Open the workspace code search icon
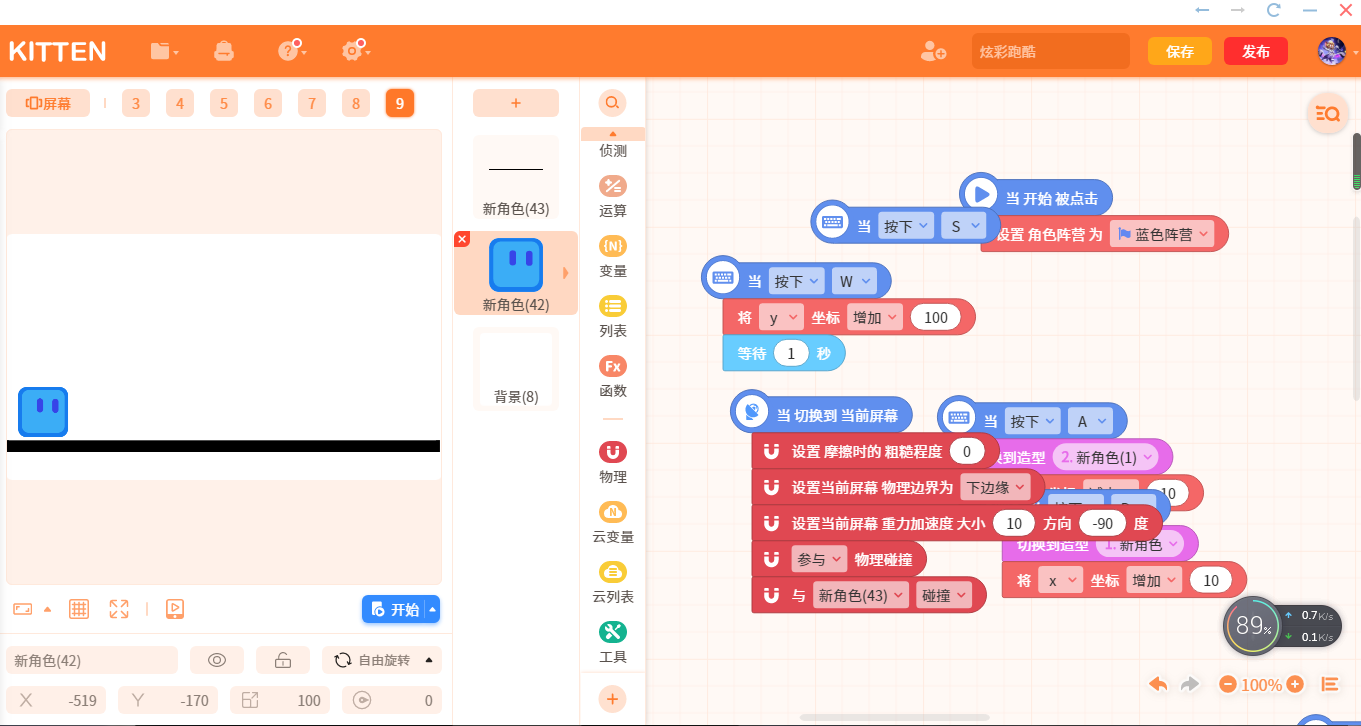This screenshot has width=1361, height=726. coord(1328,114)
